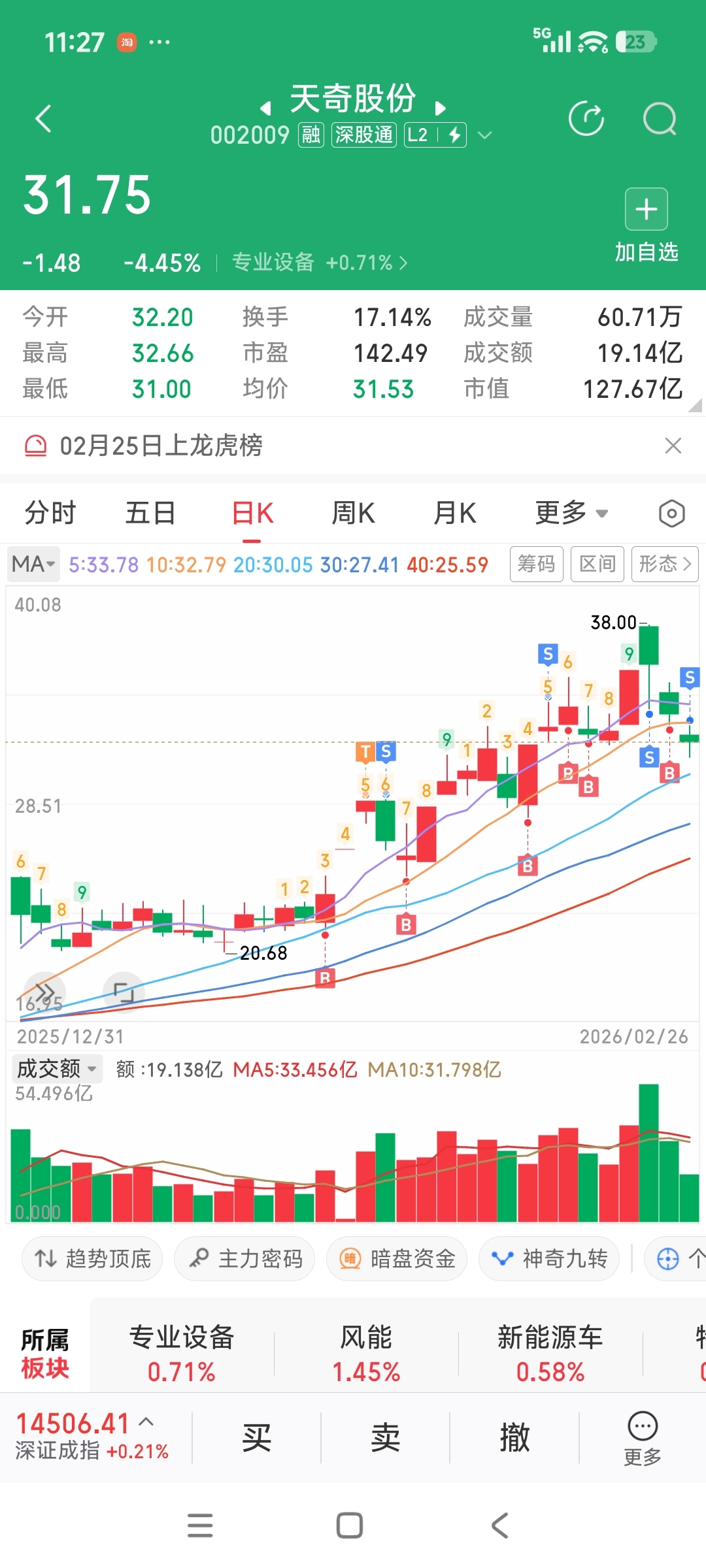Image resolution: width=706 pixels, height=1568 pixels.
Task: Open the 专业设备 sector link
Action: (x=320, y=263)
